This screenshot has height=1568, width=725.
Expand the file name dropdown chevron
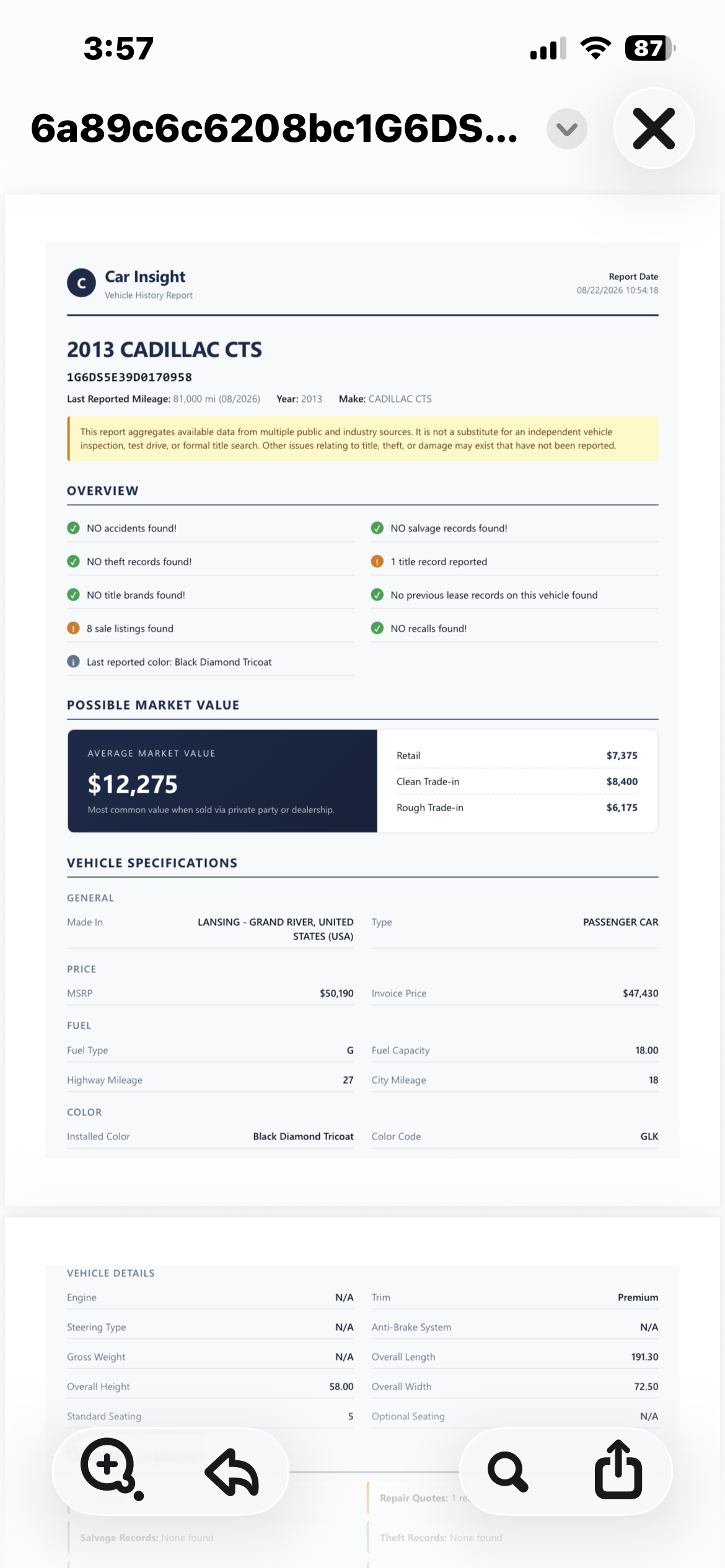(567, 129)
